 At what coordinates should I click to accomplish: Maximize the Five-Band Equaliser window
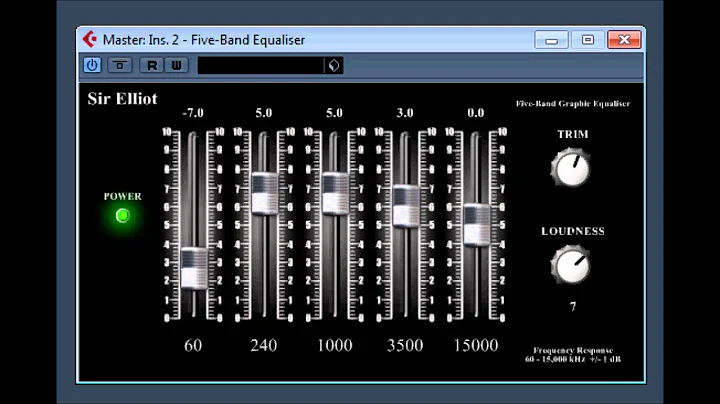[588, 40]
